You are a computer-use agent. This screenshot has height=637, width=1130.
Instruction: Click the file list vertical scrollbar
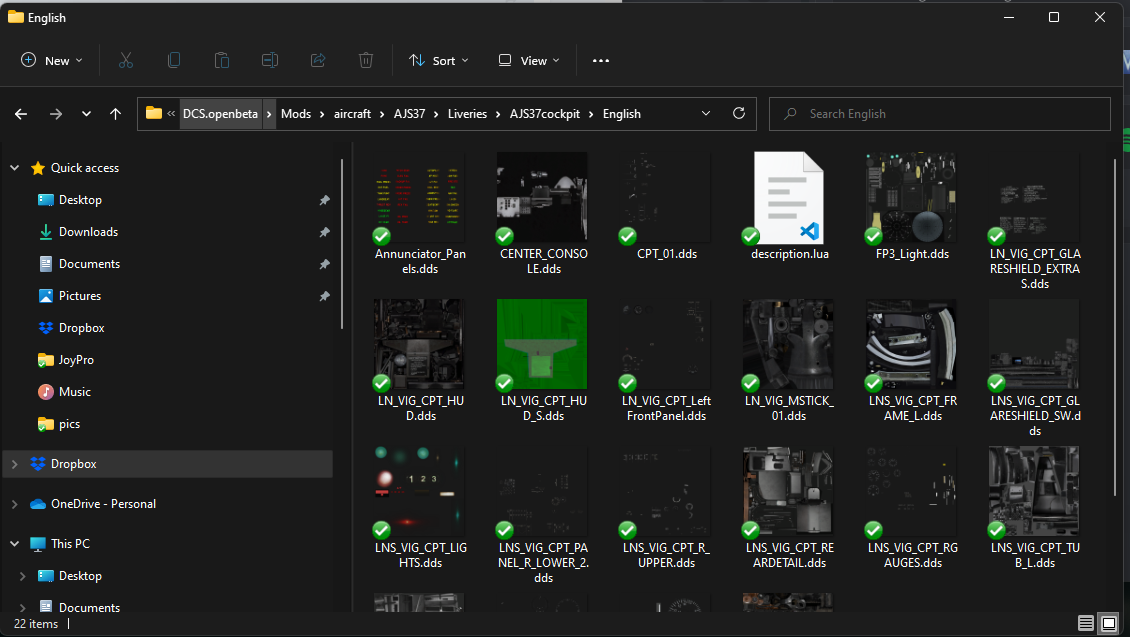(x=1115, y=328)
